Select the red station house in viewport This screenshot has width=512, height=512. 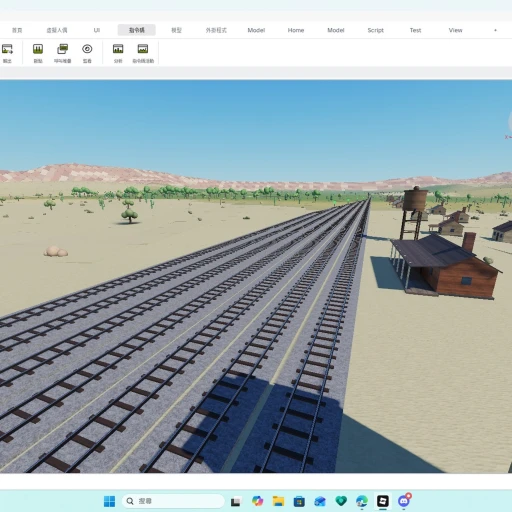[x=447, y=265]
